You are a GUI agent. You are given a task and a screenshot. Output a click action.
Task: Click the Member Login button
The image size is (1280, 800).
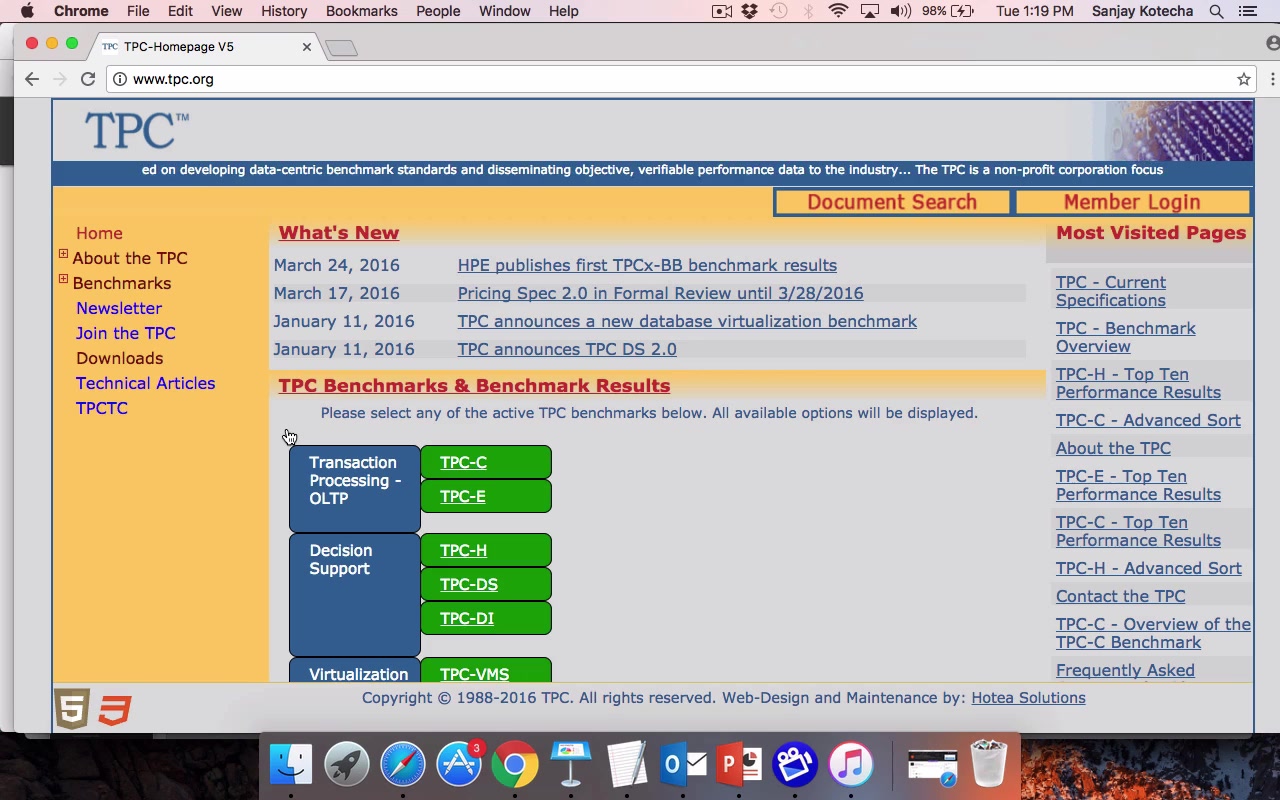tap(1132, 202)
